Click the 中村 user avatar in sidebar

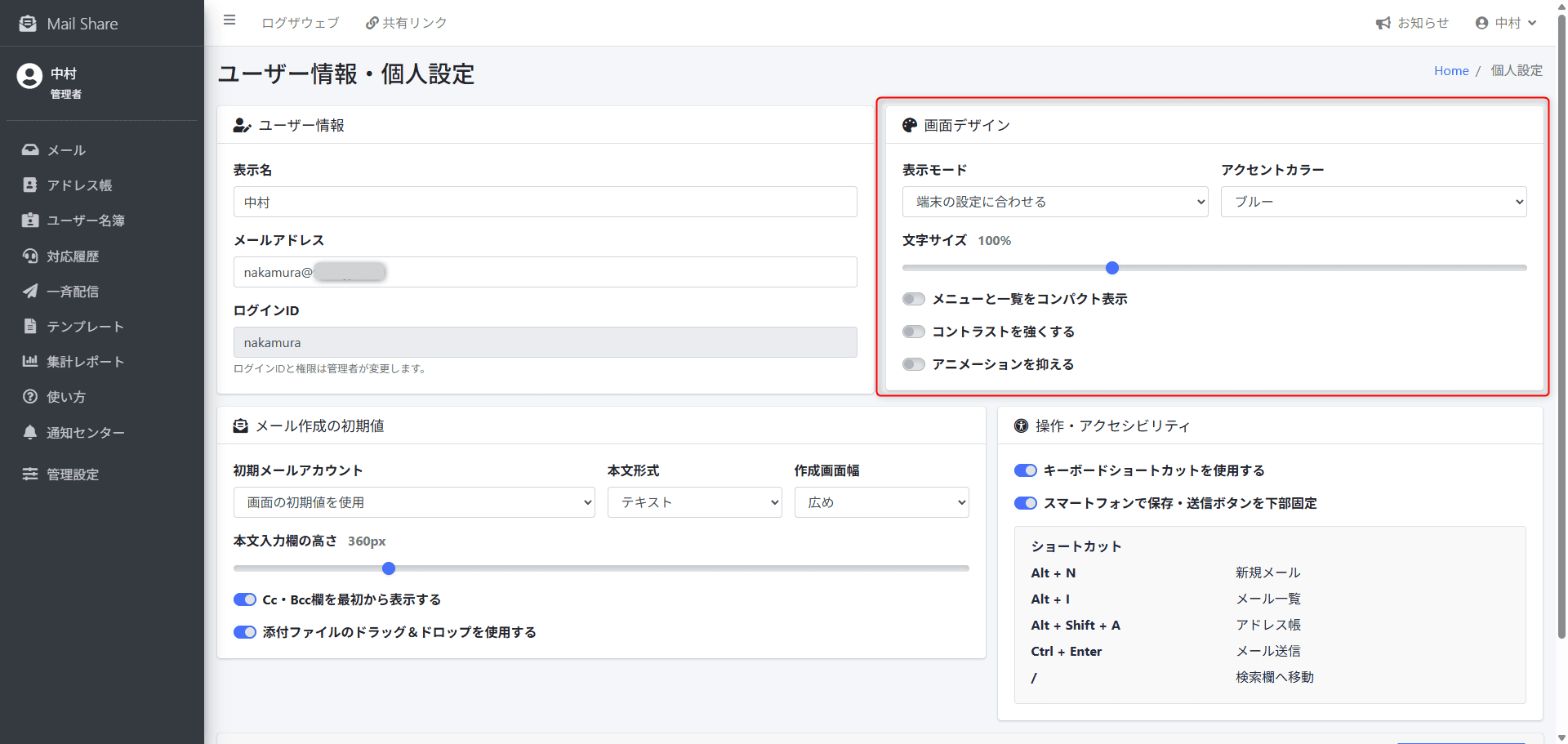[x=29, y=76]
